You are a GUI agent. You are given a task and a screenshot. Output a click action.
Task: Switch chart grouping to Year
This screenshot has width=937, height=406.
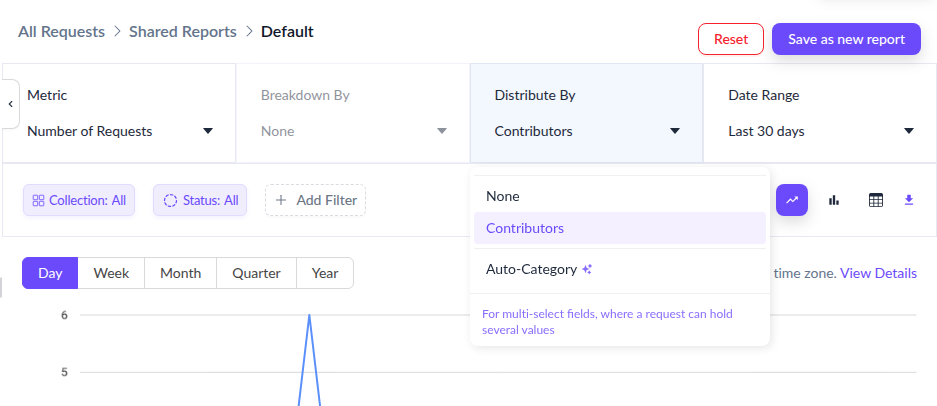tap(325, 273)
